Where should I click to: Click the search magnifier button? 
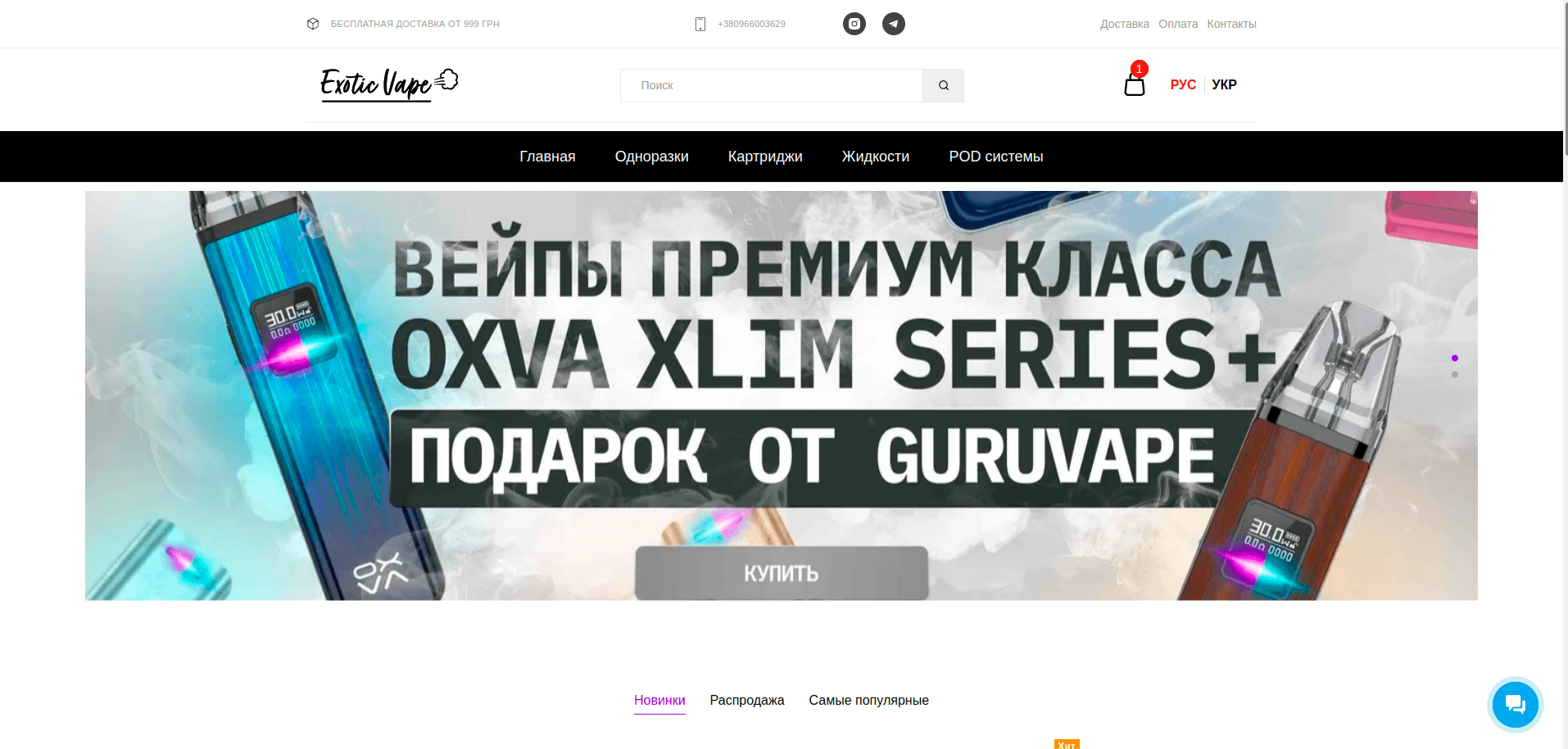943,85
